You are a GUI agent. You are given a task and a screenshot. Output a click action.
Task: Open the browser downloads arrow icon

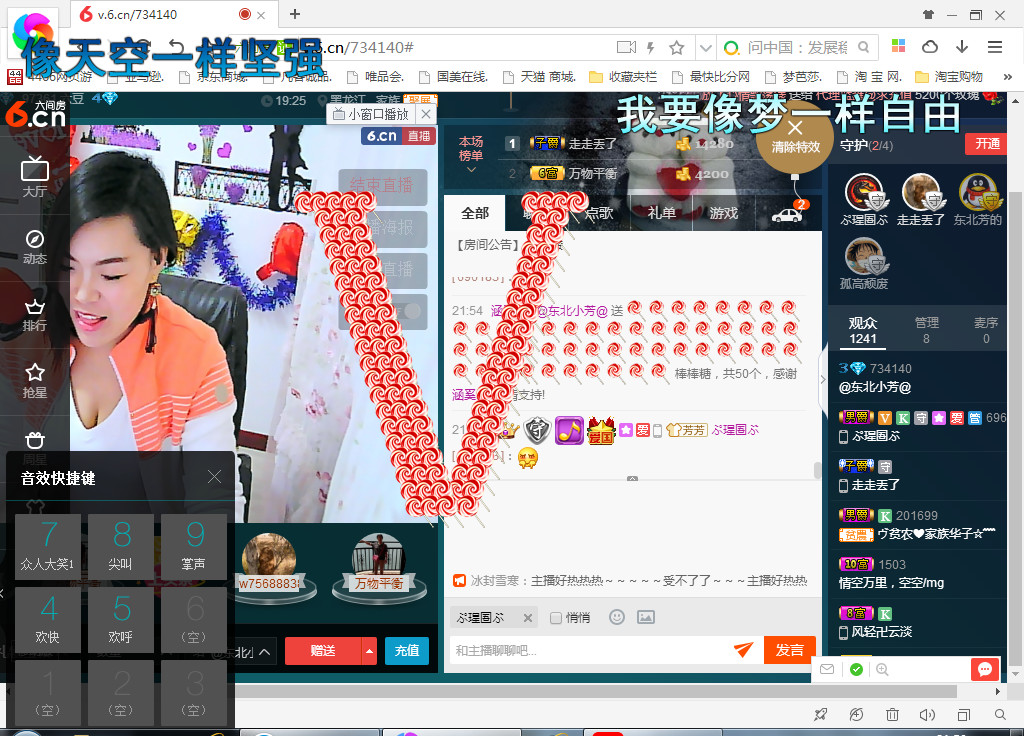point(962,47)
